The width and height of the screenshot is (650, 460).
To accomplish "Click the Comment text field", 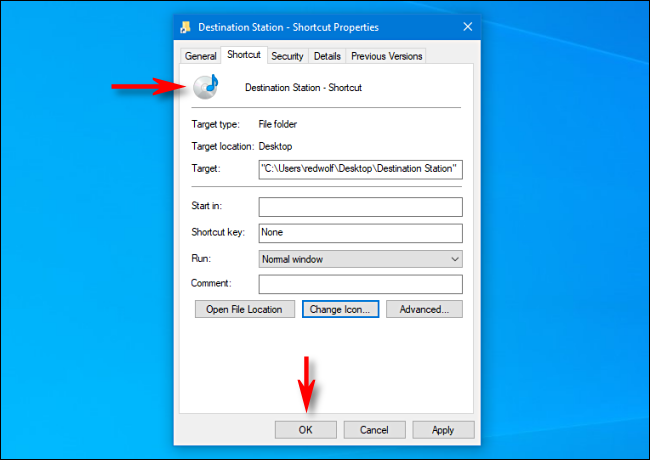I will [361, 284].
